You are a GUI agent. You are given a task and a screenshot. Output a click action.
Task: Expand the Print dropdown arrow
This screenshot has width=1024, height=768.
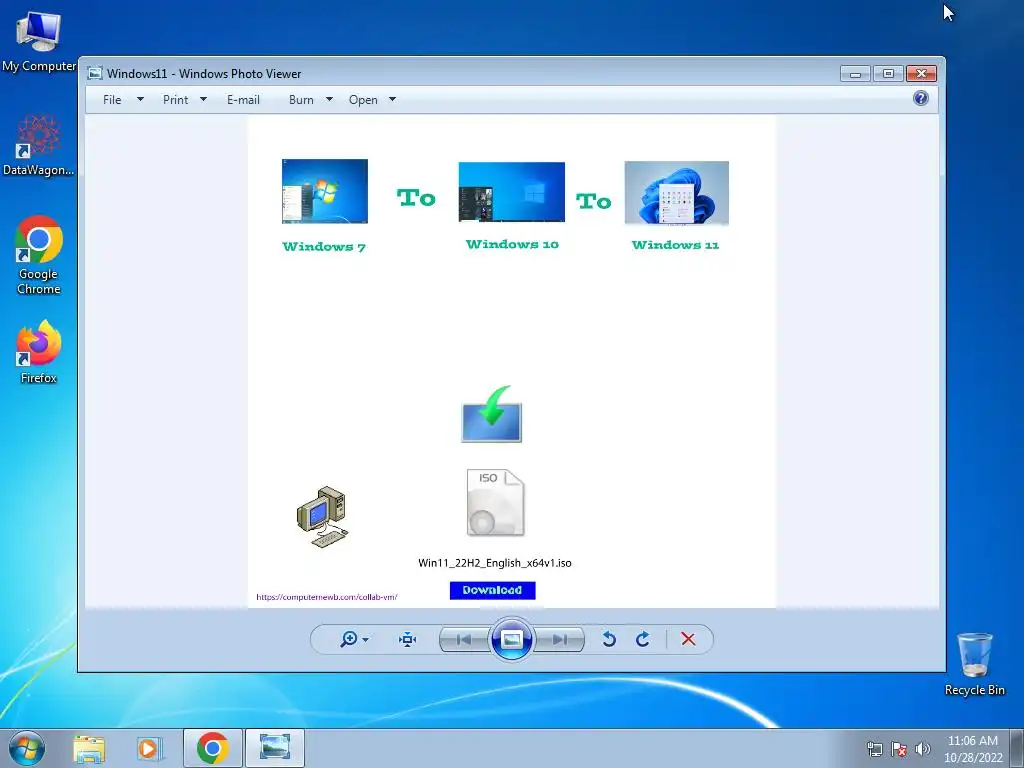click(203, 99)
